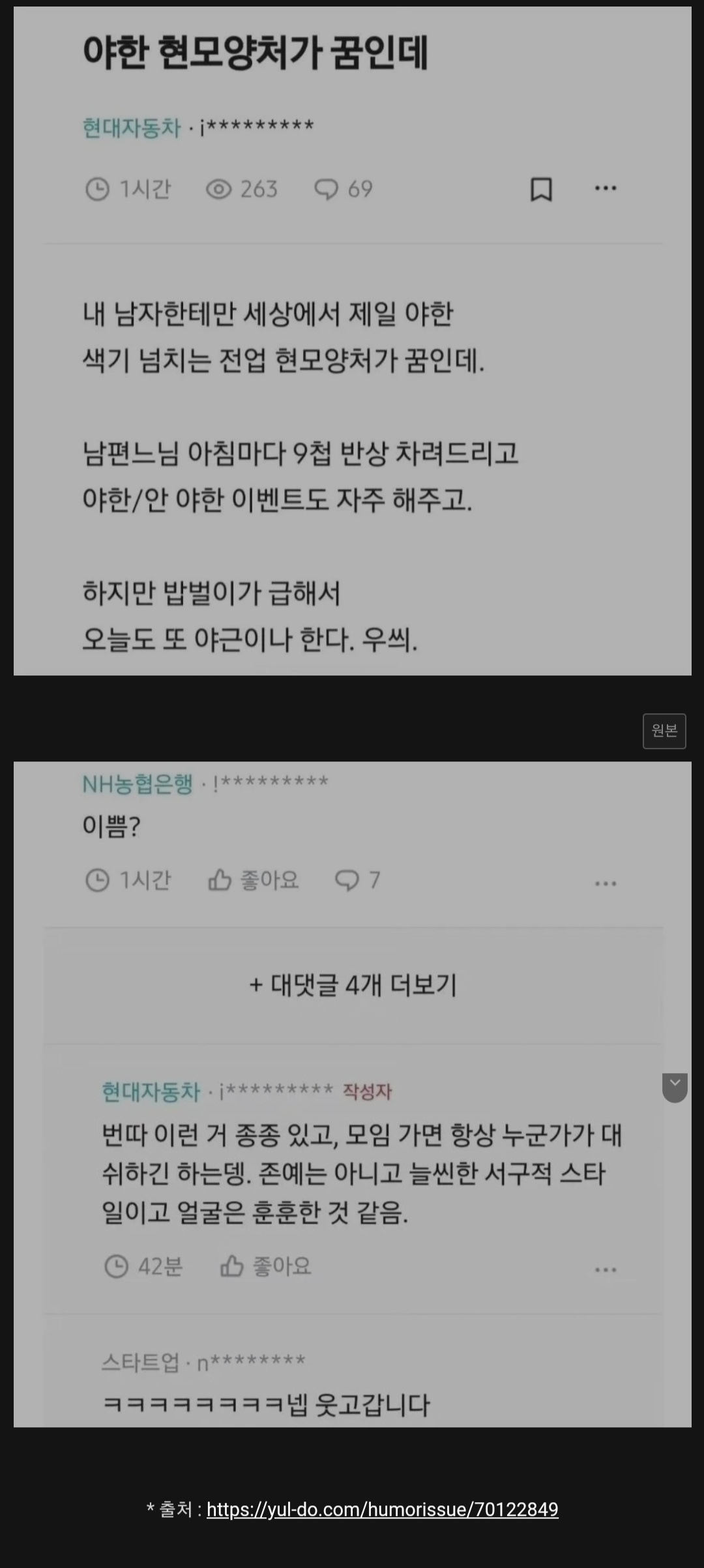Click the reply bubble icon showing 7
Image resolution: width=704 pixels, height=1568 pixels.
346,880
